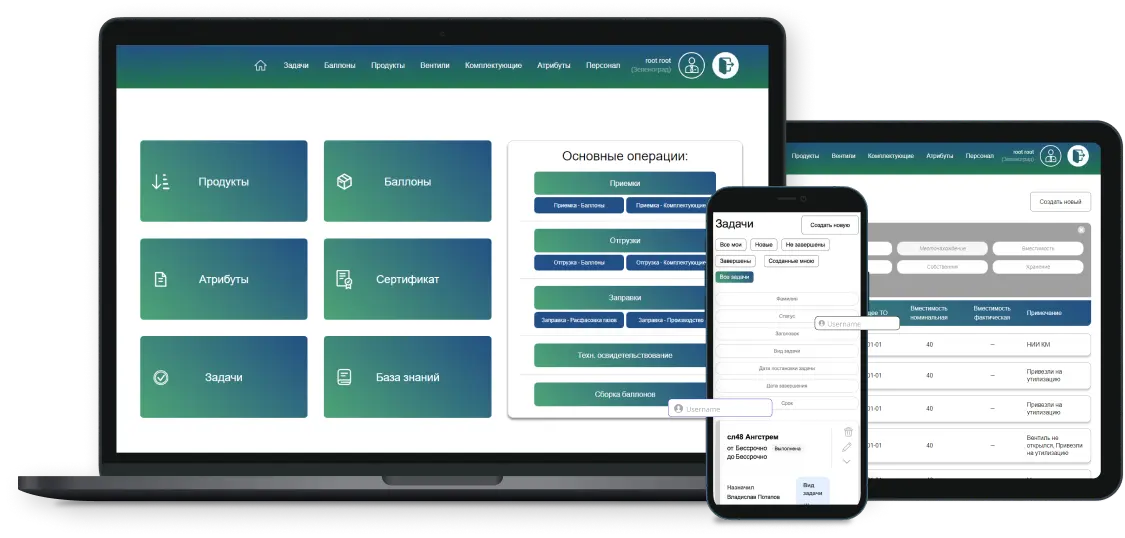1125x538 pixels.
Task: Toggle the Новые filter chip on phone
Action: tap(764, 245)
